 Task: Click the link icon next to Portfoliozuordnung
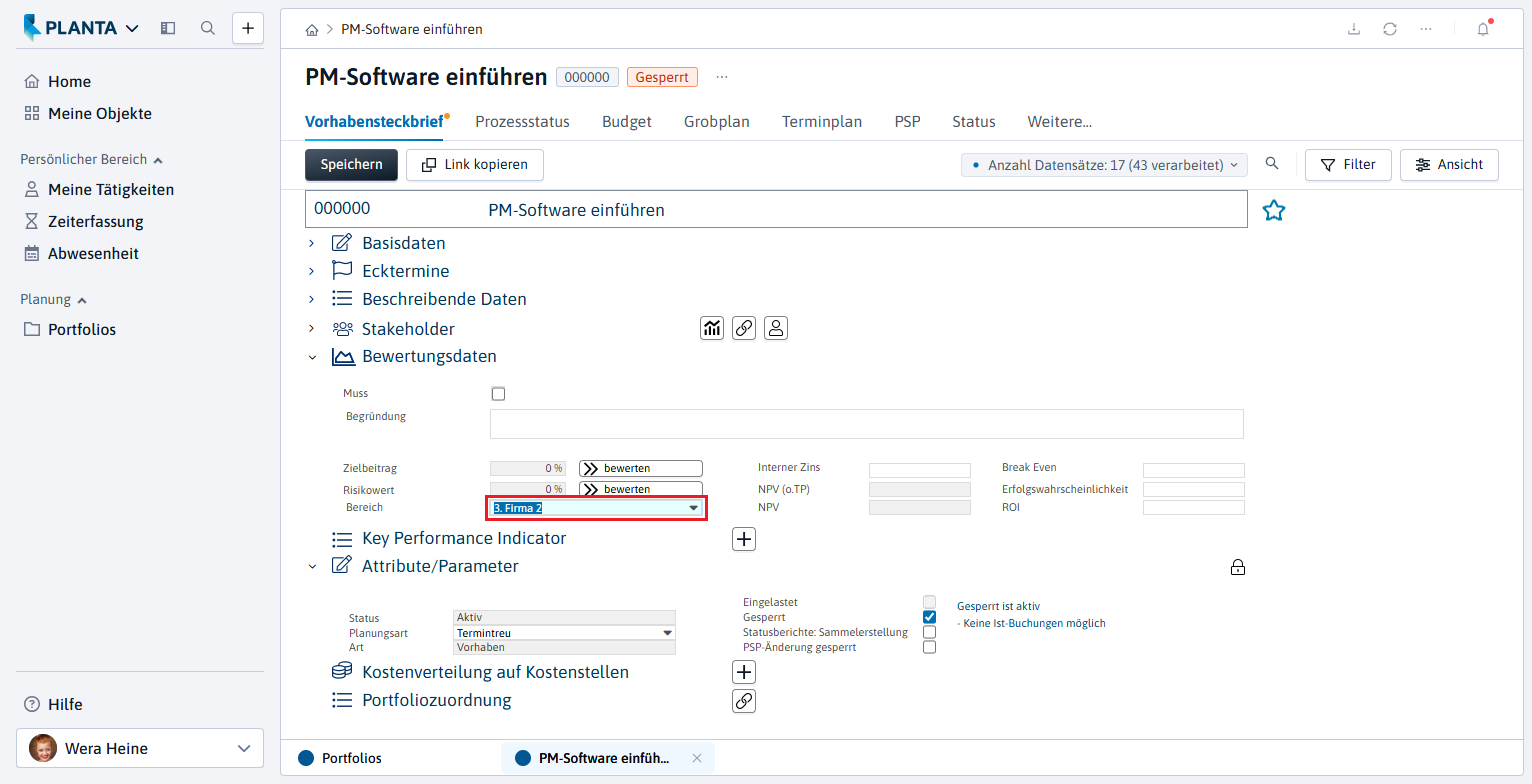click(744, 701)
